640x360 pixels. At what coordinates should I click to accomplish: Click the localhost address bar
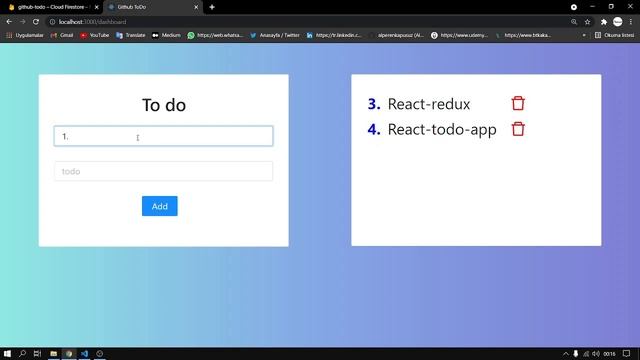306,22
